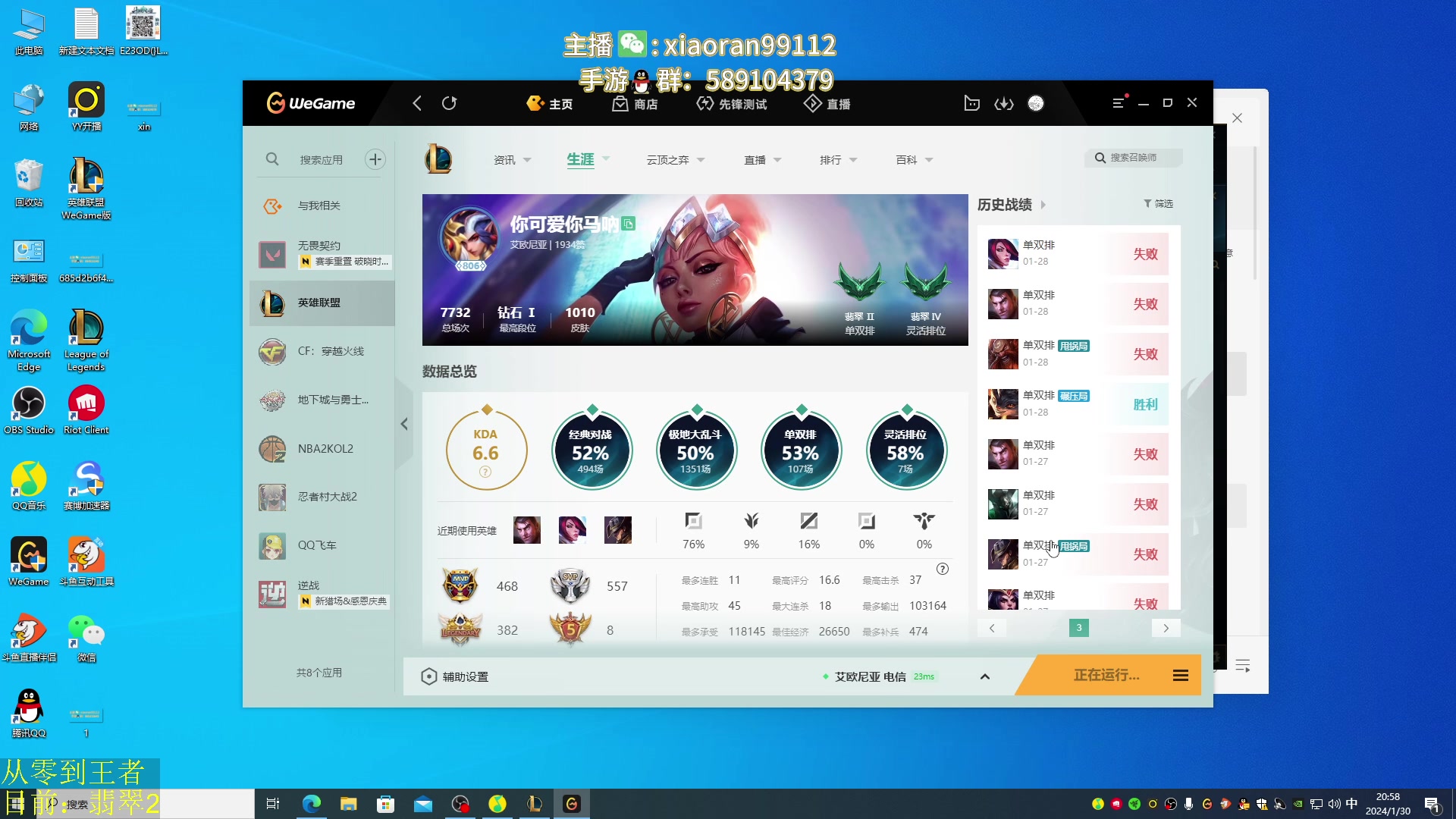Viewport: 1456px width, 819px height.
Task: Click the WeGame taskbar icon
Action: pyautogui.click(x=572, y=804)
